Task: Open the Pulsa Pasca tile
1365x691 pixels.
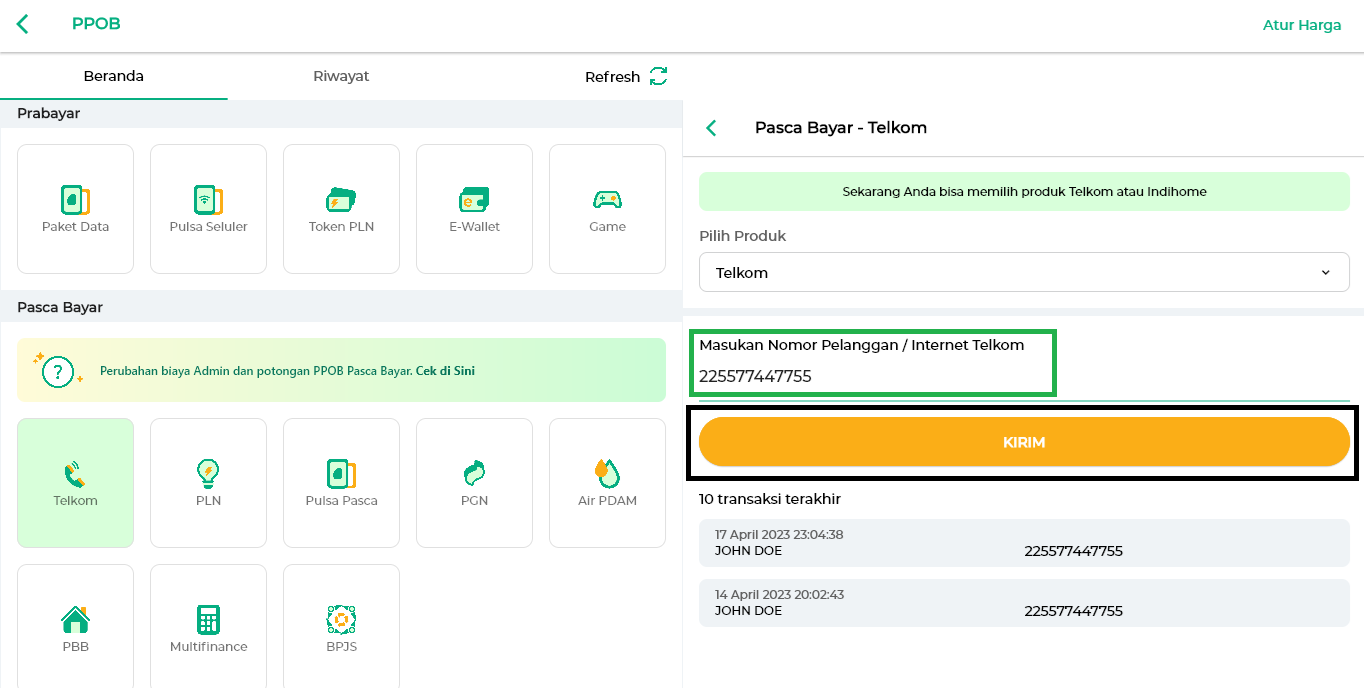Action: coord(341,483)
